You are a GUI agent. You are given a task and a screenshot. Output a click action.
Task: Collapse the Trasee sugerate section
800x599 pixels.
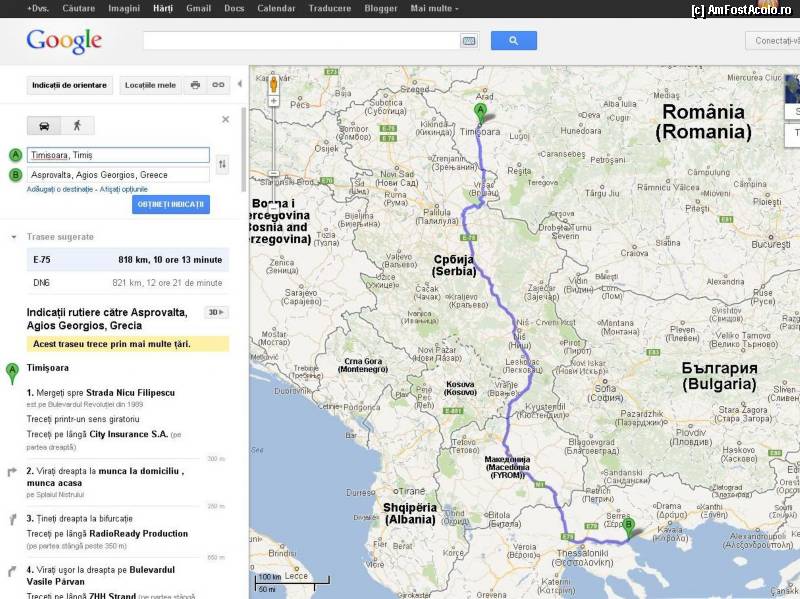13,237
